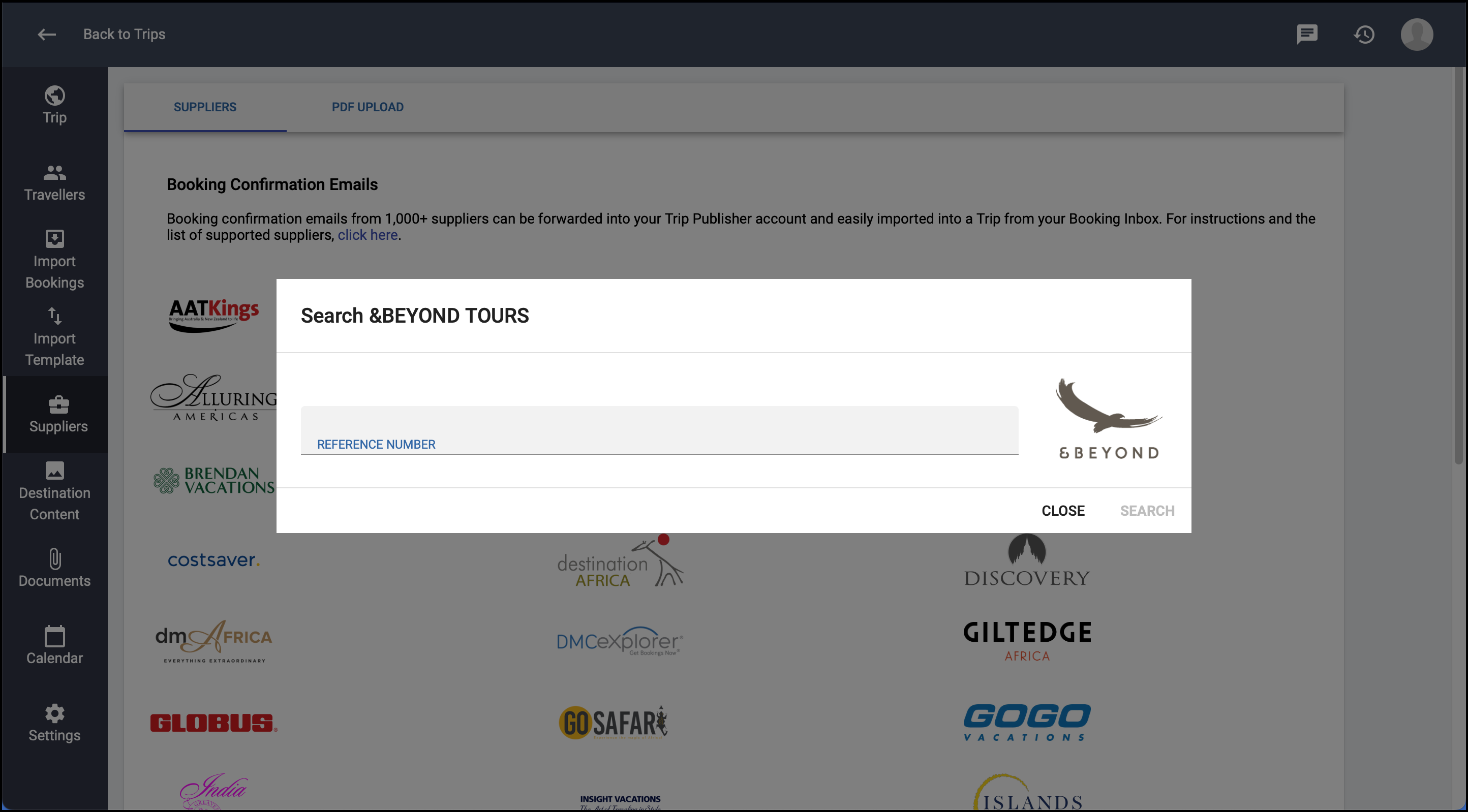1468x812 pixels.
Task: Click the CLOSE button in dialog
Action: [1063, 511]
